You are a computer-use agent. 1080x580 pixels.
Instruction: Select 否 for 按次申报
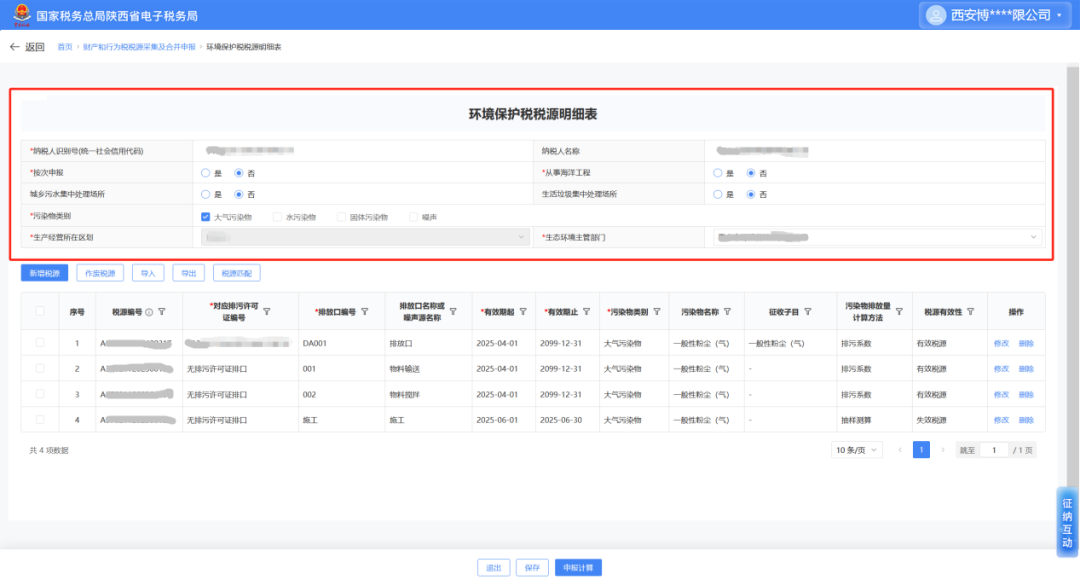point(238,173)
